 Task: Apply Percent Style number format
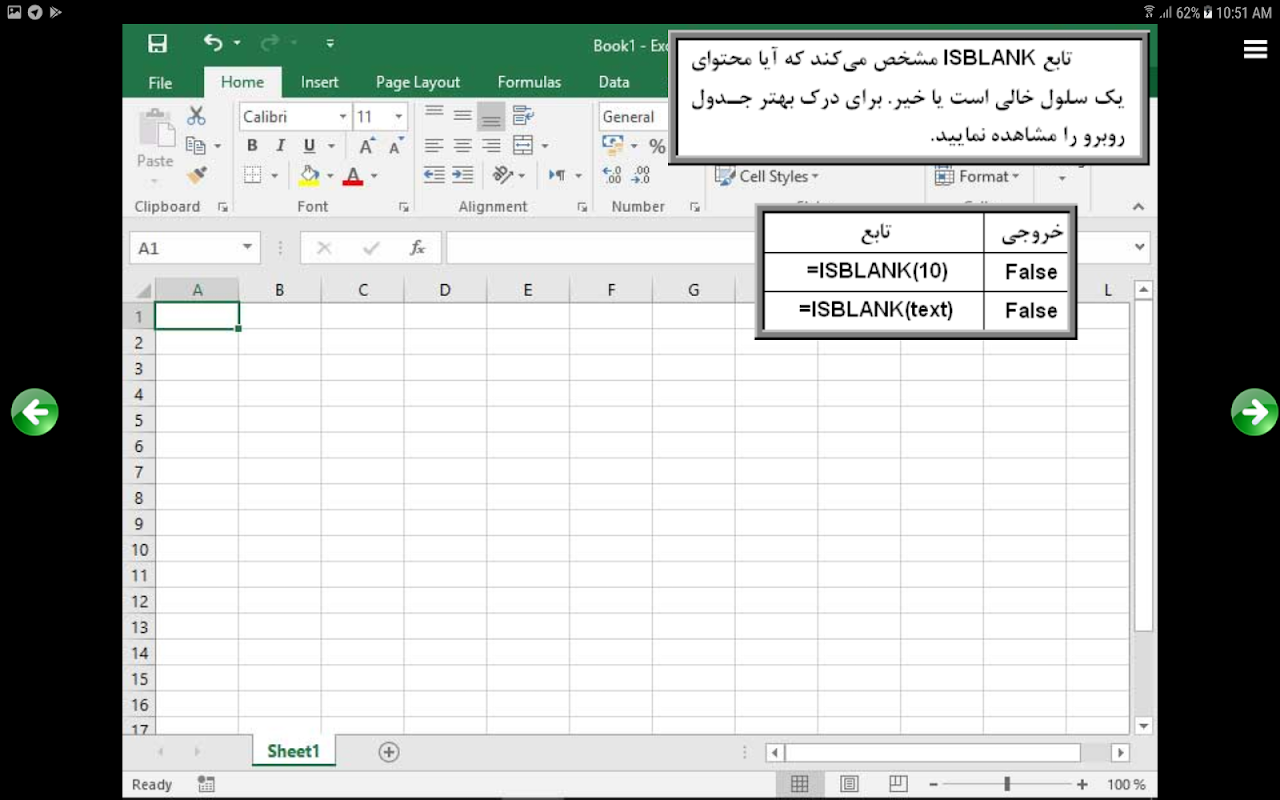coord(657,146)
